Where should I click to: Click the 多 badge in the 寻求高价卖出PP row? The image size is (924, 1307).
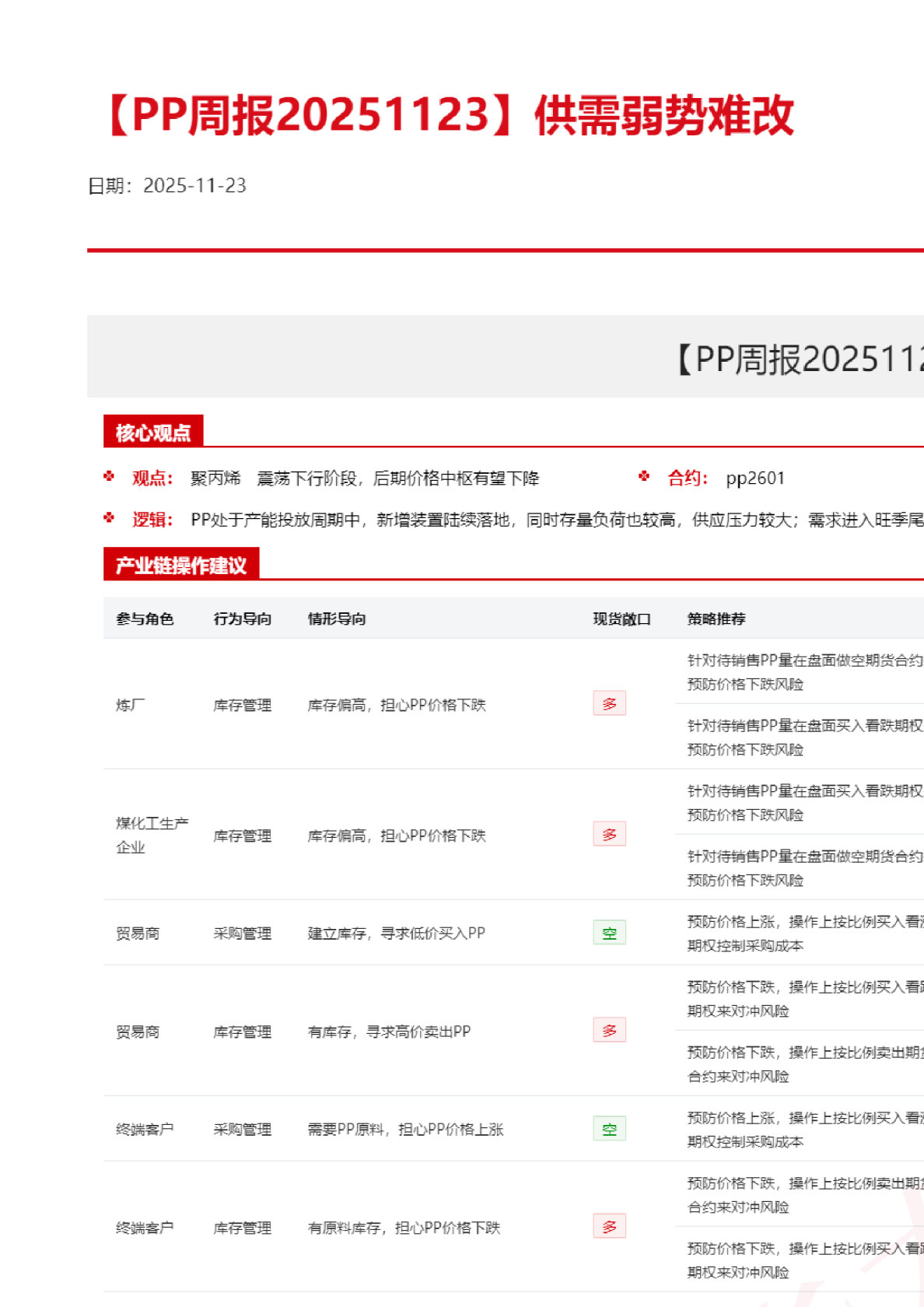[610, 1030]
